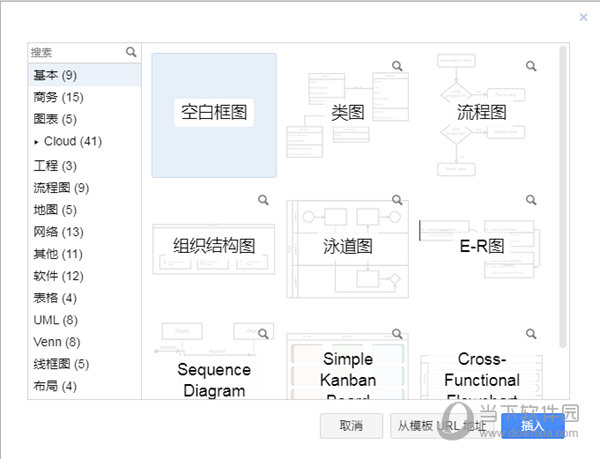Click the 取消 cancel button
Screen dimensions: 600x459
pyautogui.click(x=351, y=425)
